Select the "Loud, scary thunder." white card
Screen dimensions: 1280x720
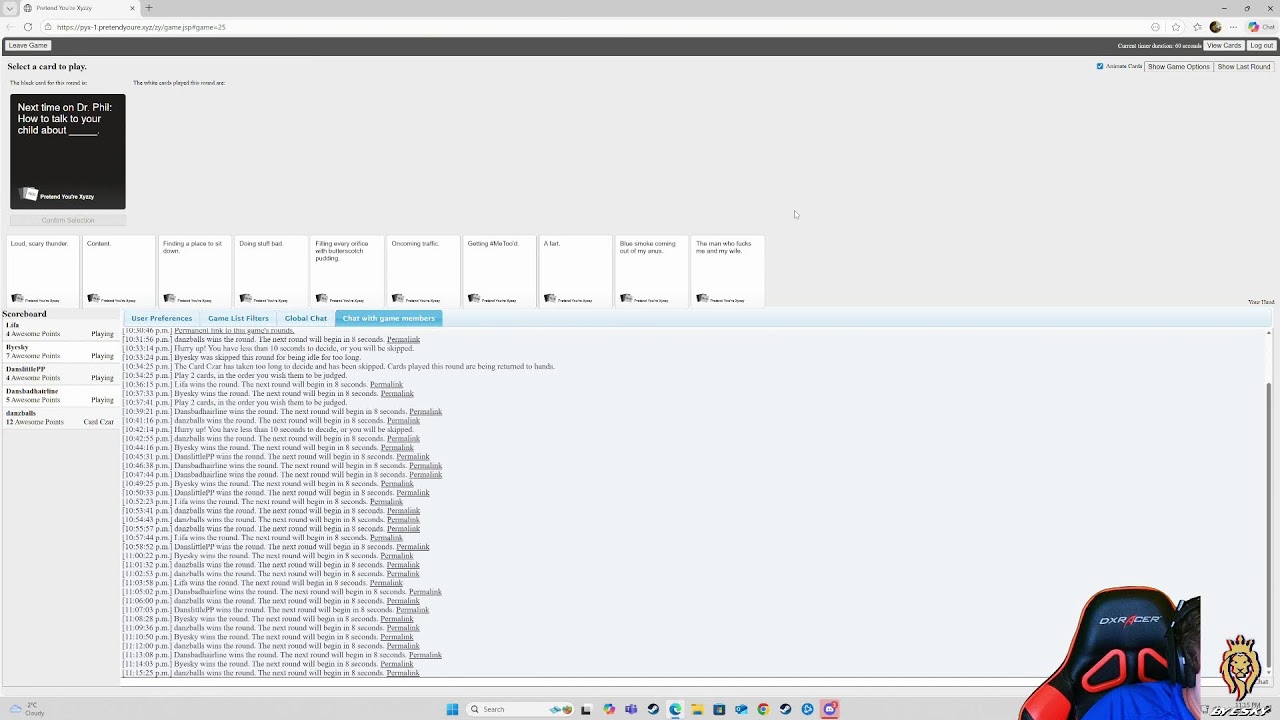(43, 270)
